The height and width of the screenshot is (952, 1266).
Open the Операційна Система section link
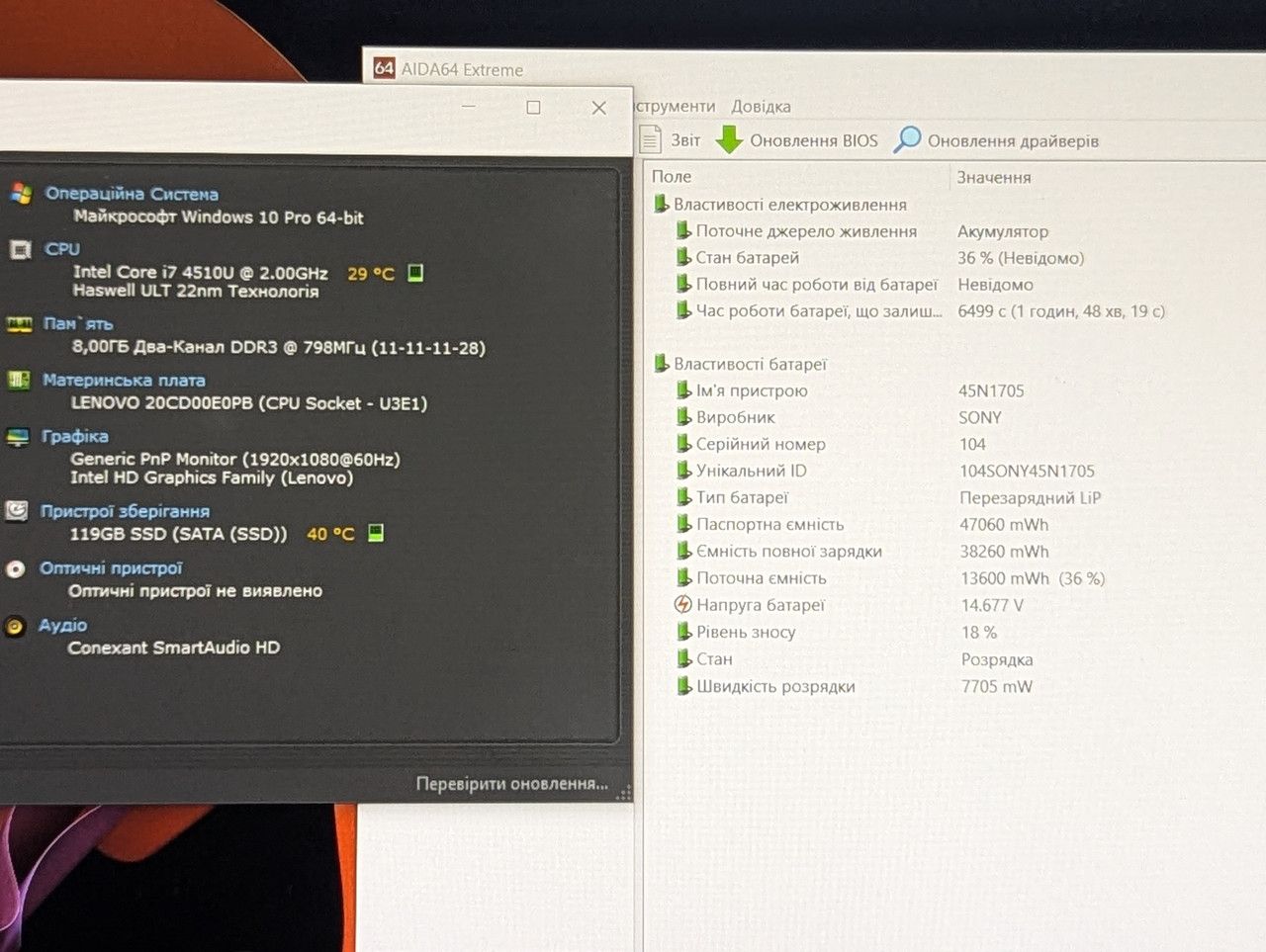[132, 194]
